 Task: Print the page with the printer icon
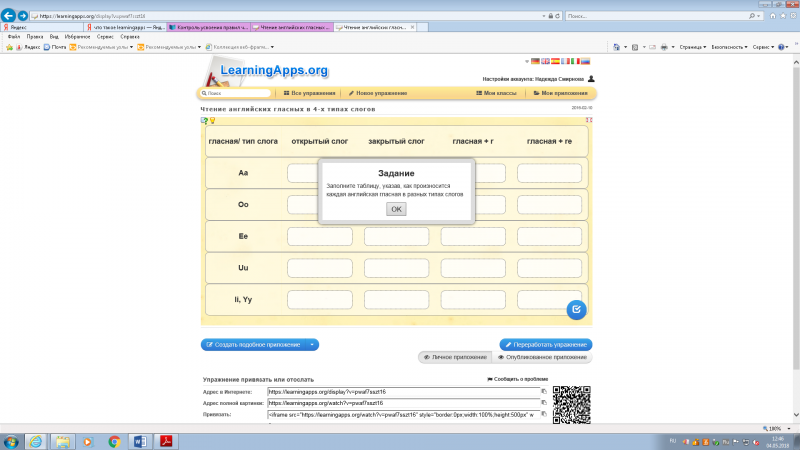[664, 47]
